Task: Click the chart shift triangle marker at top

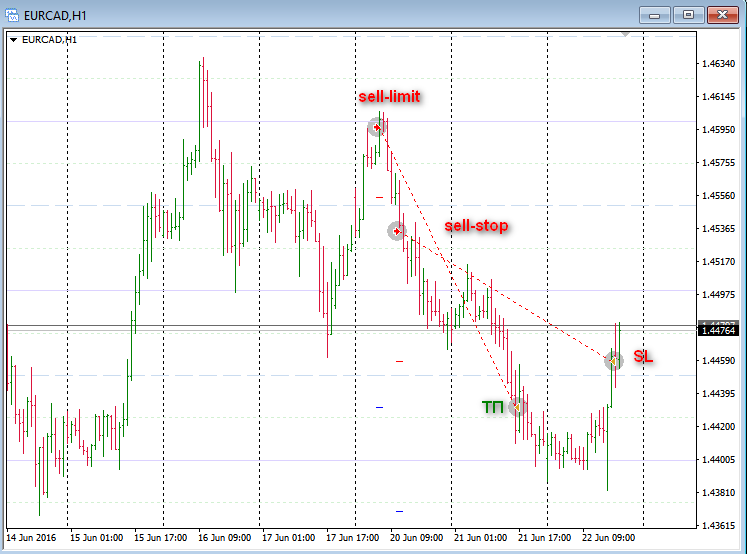Action: point(626,34)
